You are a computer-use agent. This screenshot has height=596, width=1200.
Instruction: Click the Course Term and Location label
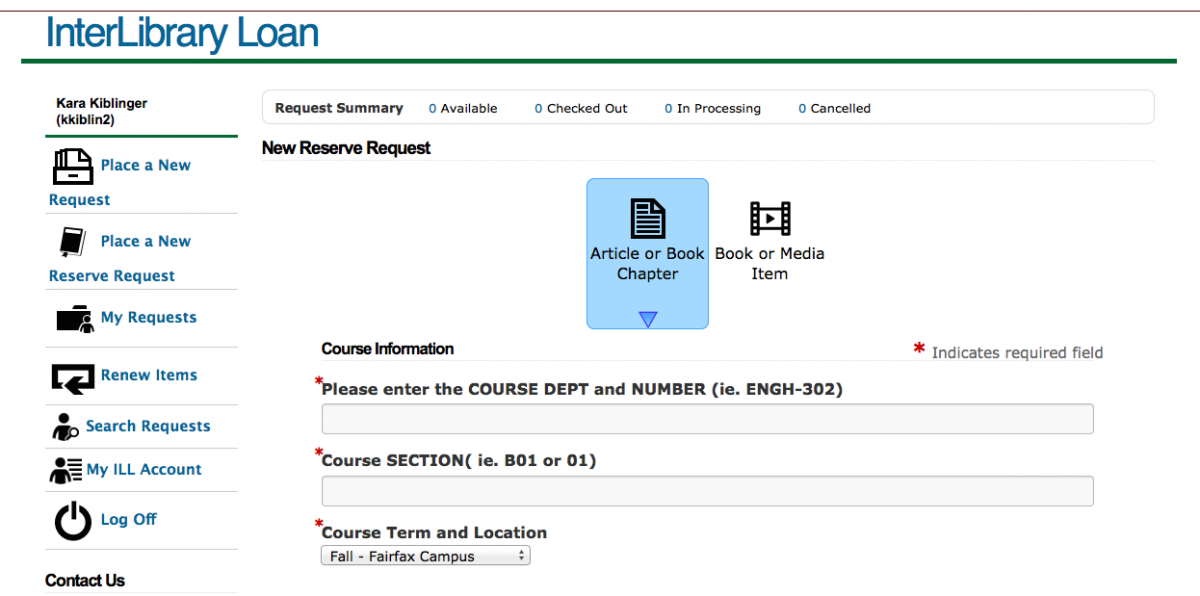coord(434,533)
